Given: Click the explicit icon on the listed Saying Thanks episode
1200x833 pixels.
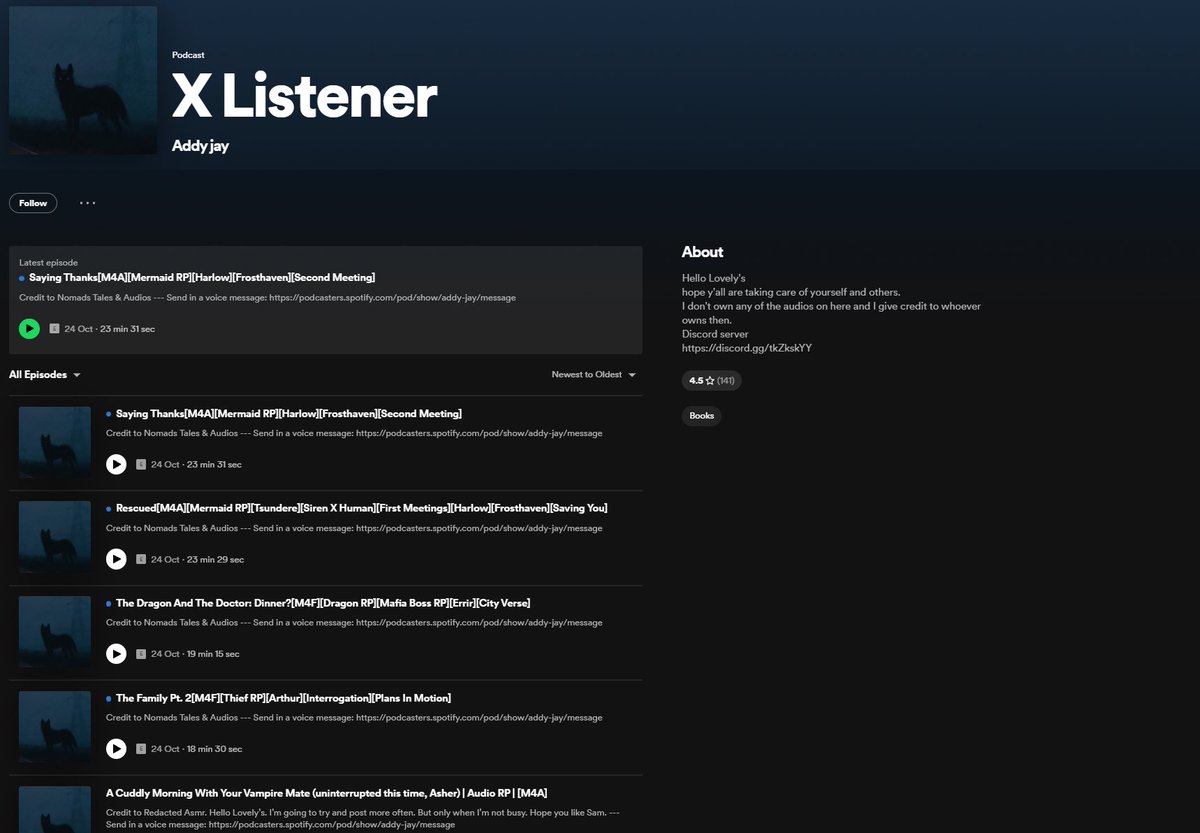Looking at the screenshot, I should click(141, 465).
